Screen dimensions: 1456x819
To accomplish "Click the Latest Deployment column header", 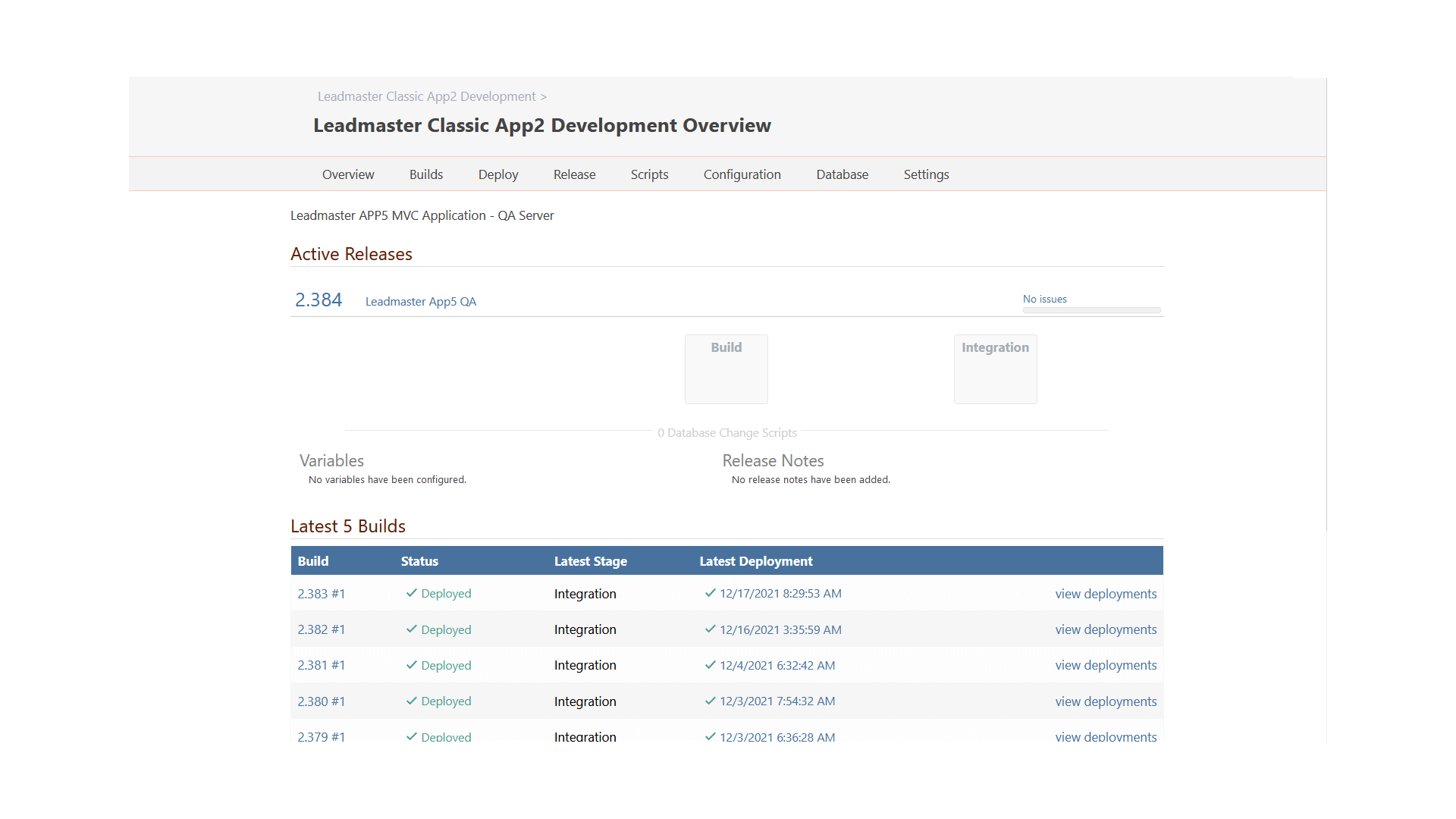I will point(756,561).
